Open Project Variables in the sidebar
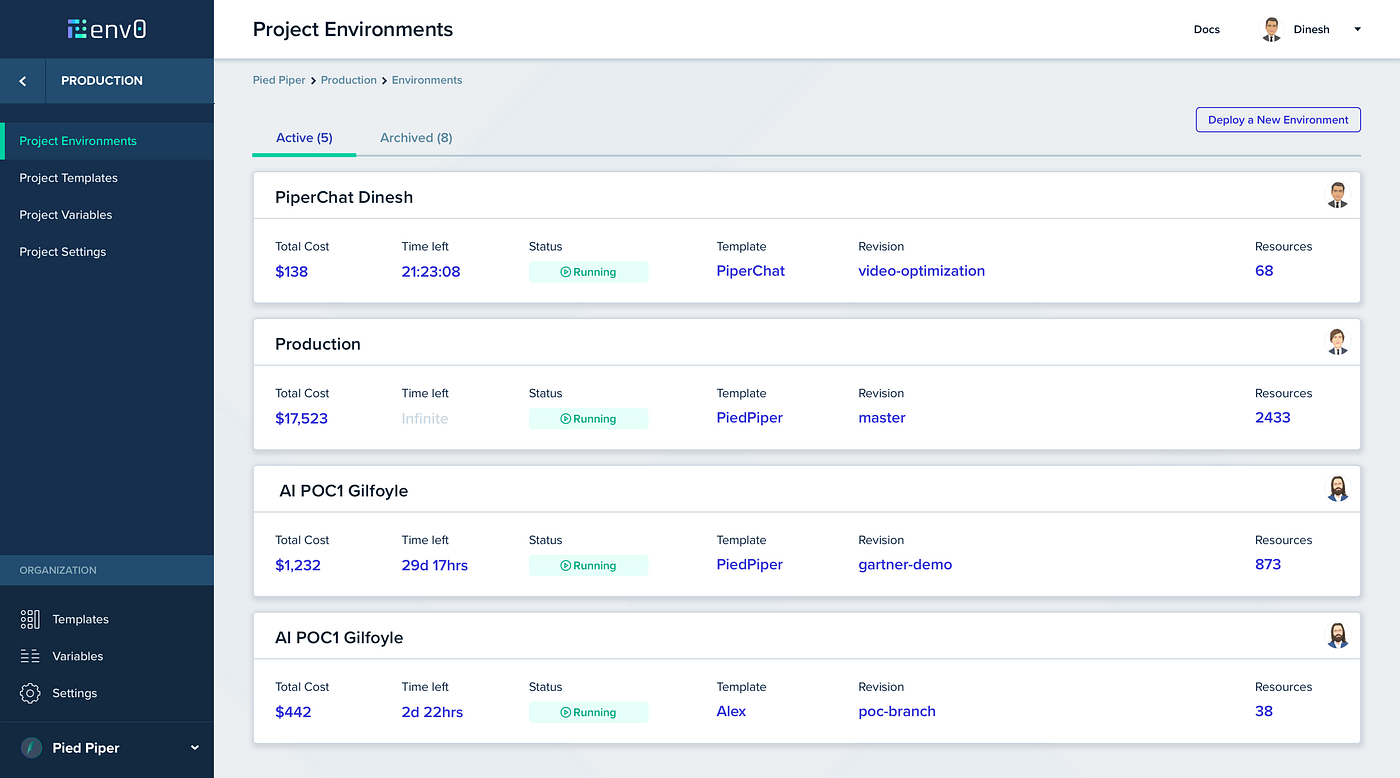 [x=66, y=215]
